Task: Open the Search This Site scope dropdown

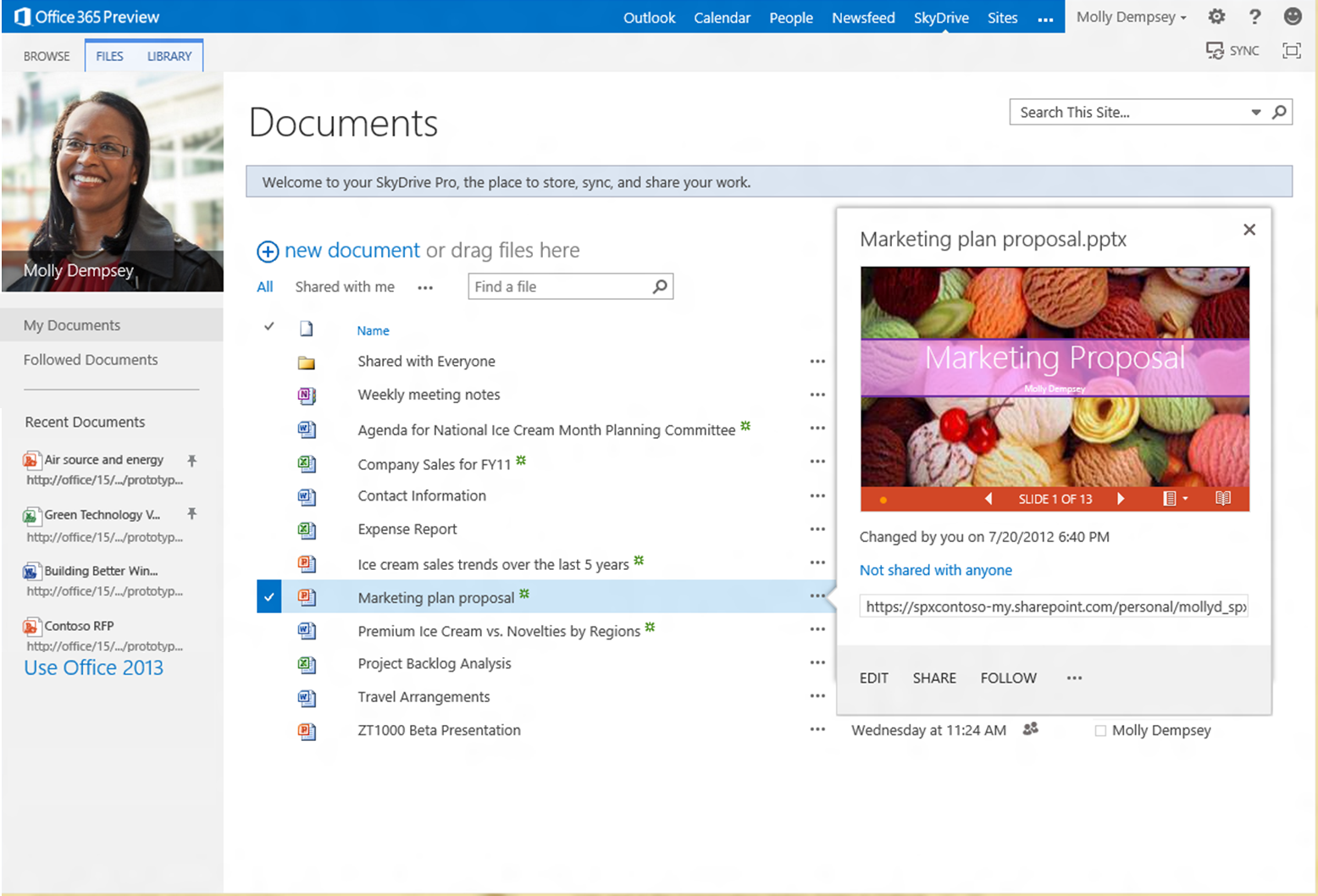Action: [1255, 113]
